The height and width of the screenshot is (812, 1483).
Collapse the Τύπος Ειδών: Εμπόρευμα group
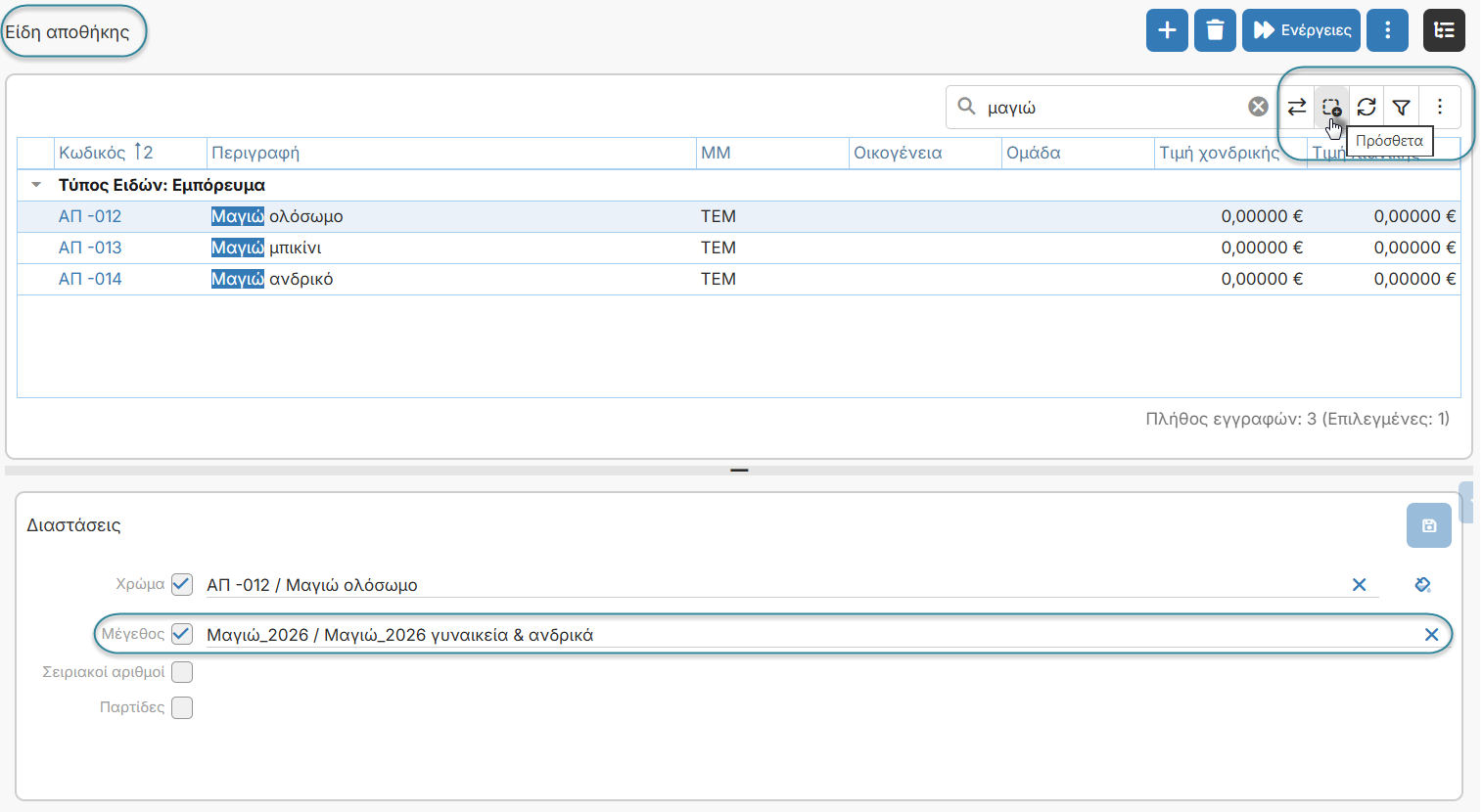tap(36, 185)
